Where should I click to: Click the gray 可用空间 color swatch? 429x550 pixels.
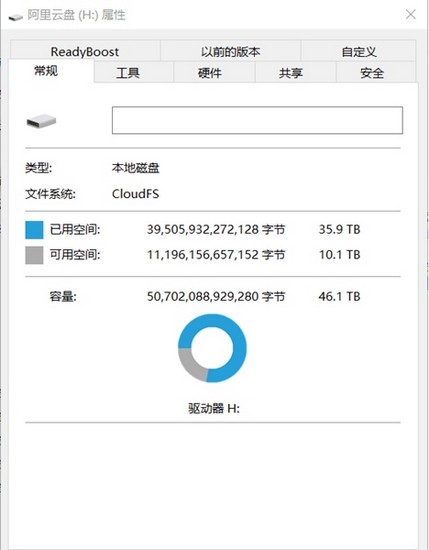34,255
